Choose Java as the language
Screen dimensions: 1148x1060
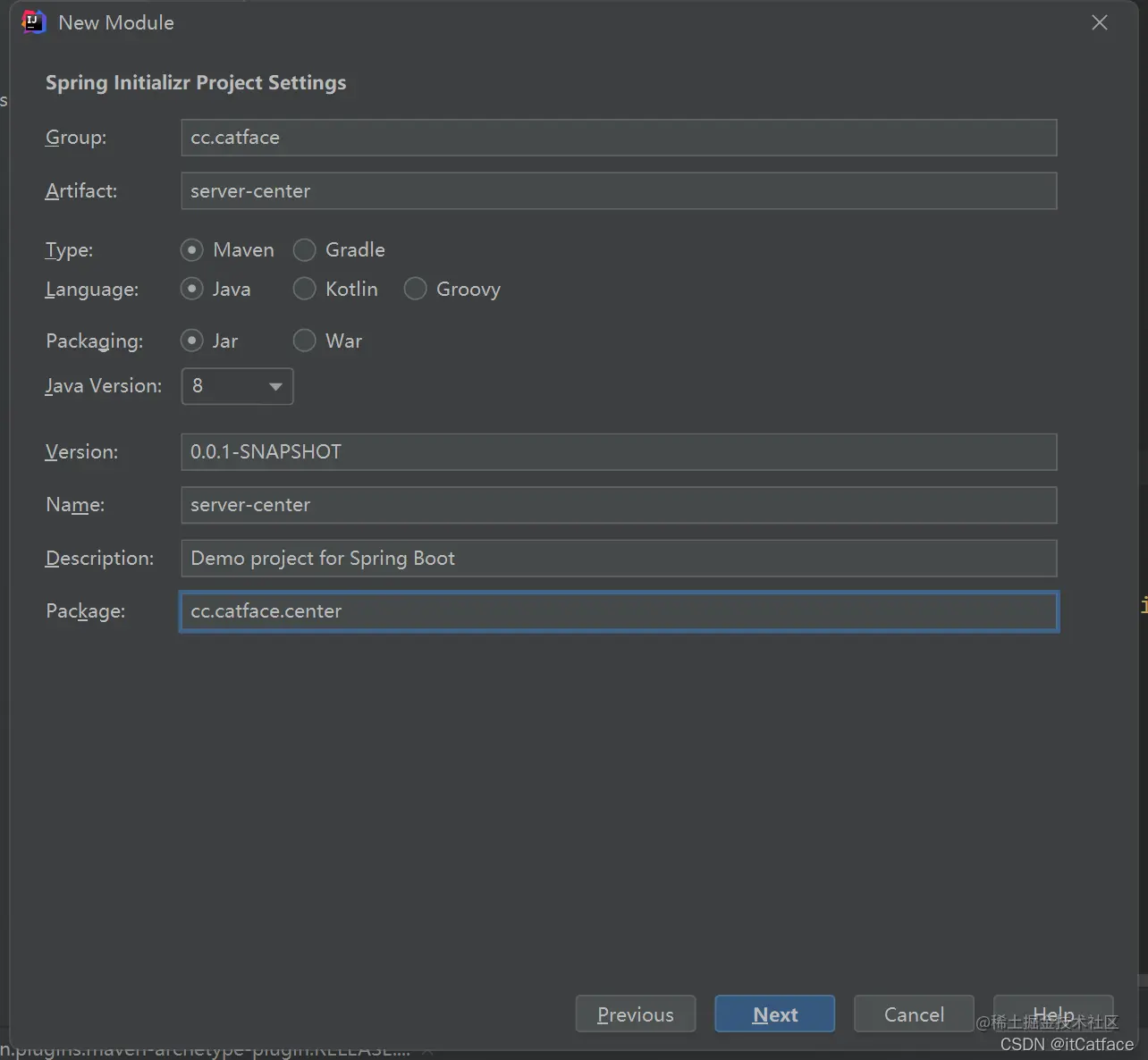click(x=215, y=290)
